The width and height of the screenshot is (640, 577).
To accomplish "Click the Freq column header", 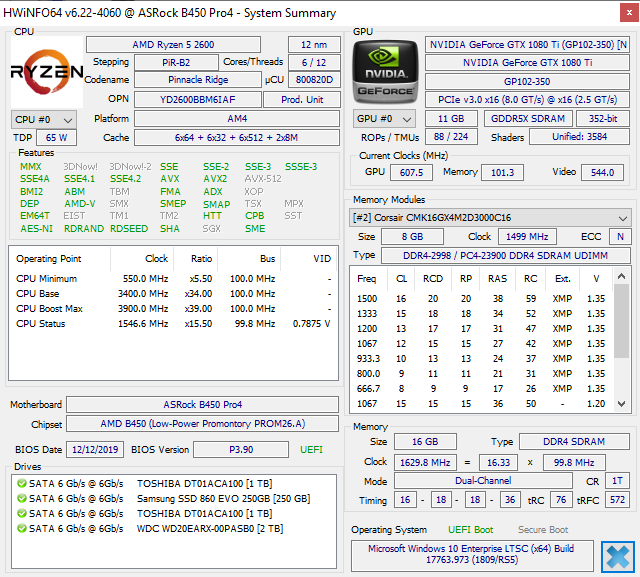I will (367, 279).
